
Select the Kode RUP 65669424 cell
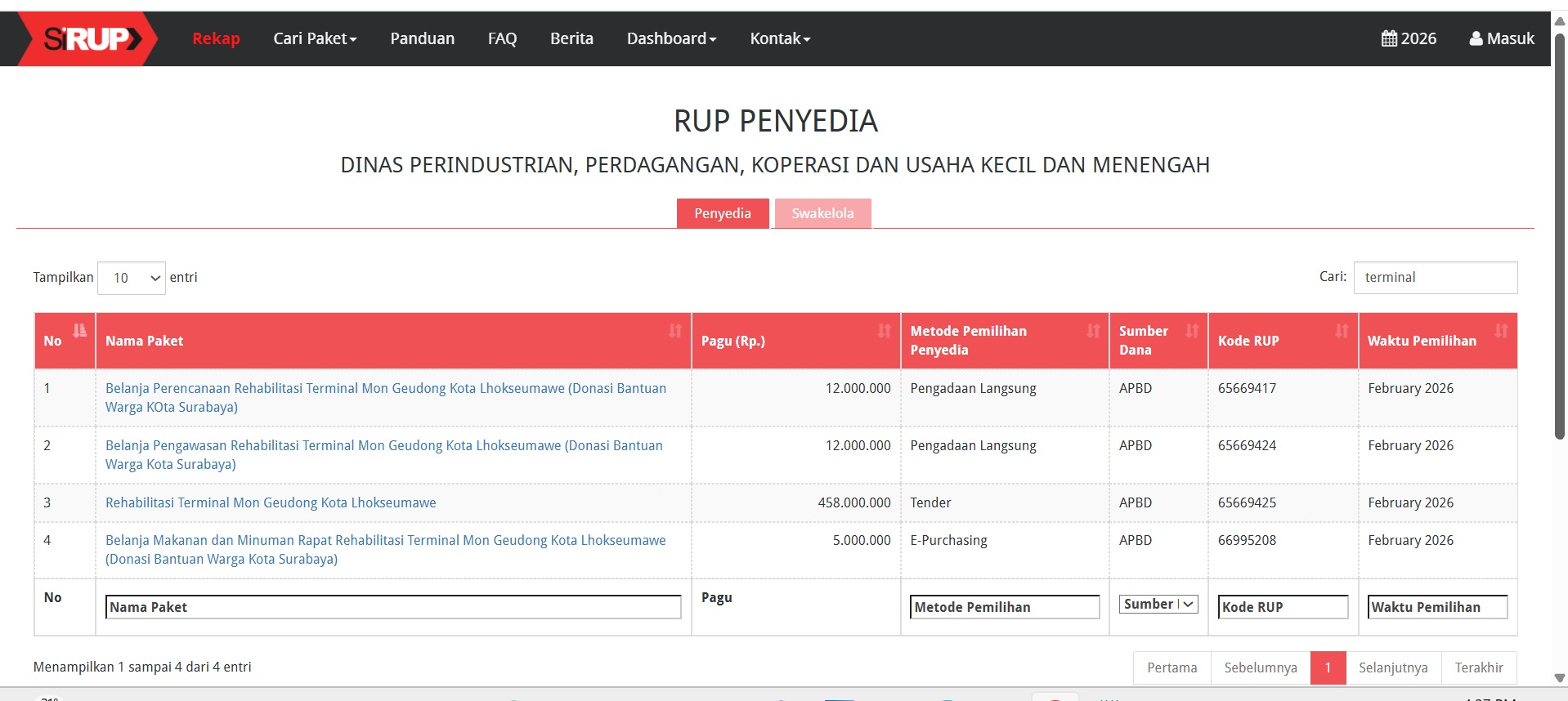coord(1284,455)
